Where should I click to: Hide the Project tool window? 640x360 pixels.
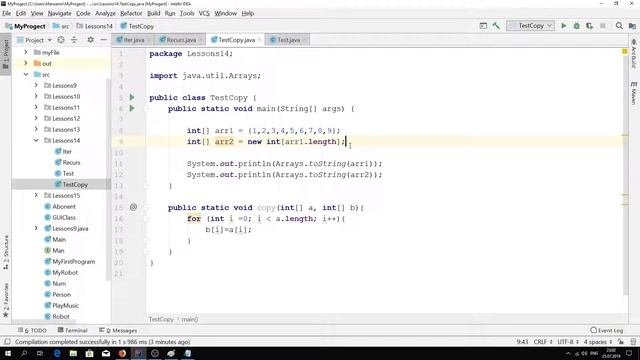[x=103, y=40]
